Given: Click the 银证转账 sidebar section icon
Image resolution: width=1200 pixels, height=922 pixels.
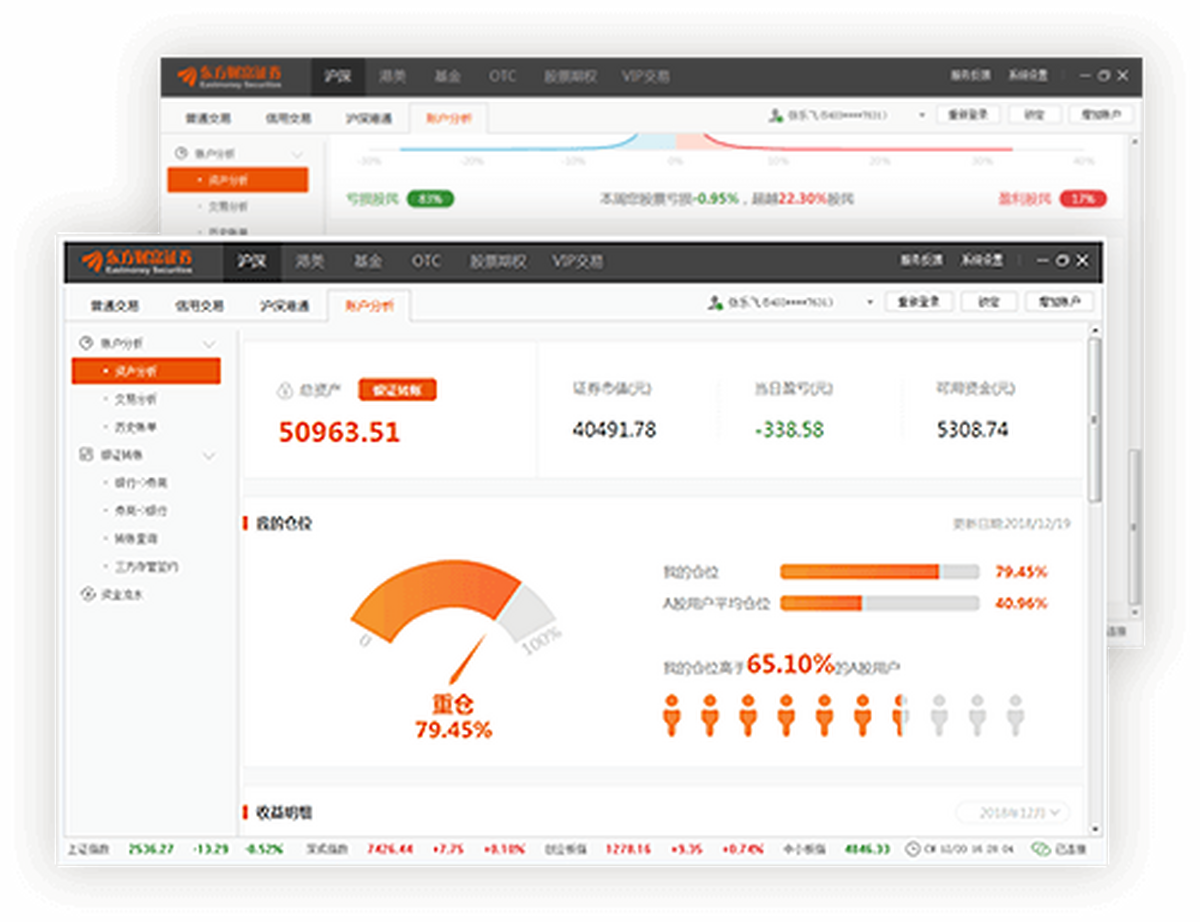Looking at the screenshot, I should point(85,455).
